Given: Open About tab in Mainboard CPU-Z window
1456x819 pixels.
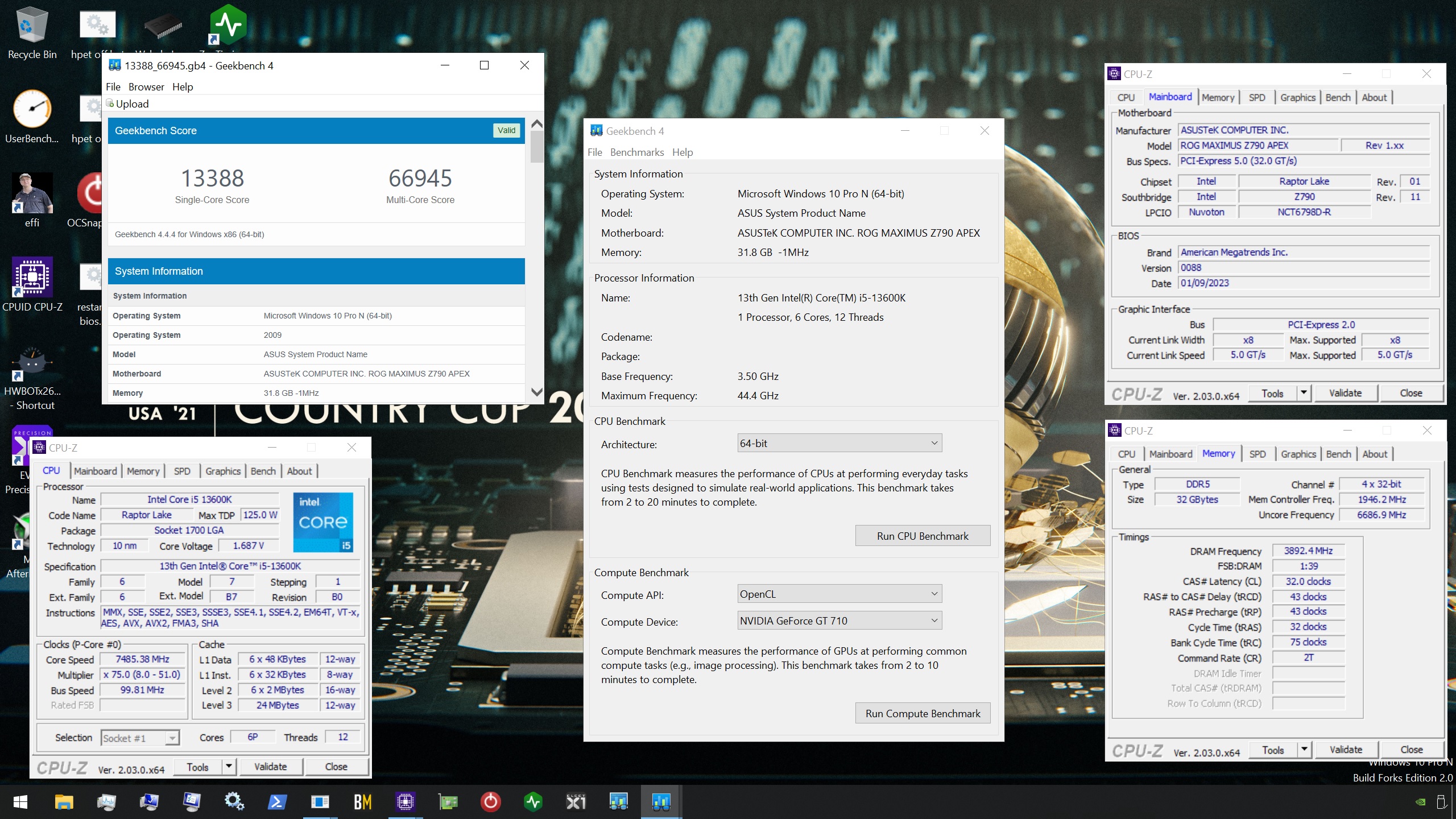Looking at the screenshot, I should 1374,97.
